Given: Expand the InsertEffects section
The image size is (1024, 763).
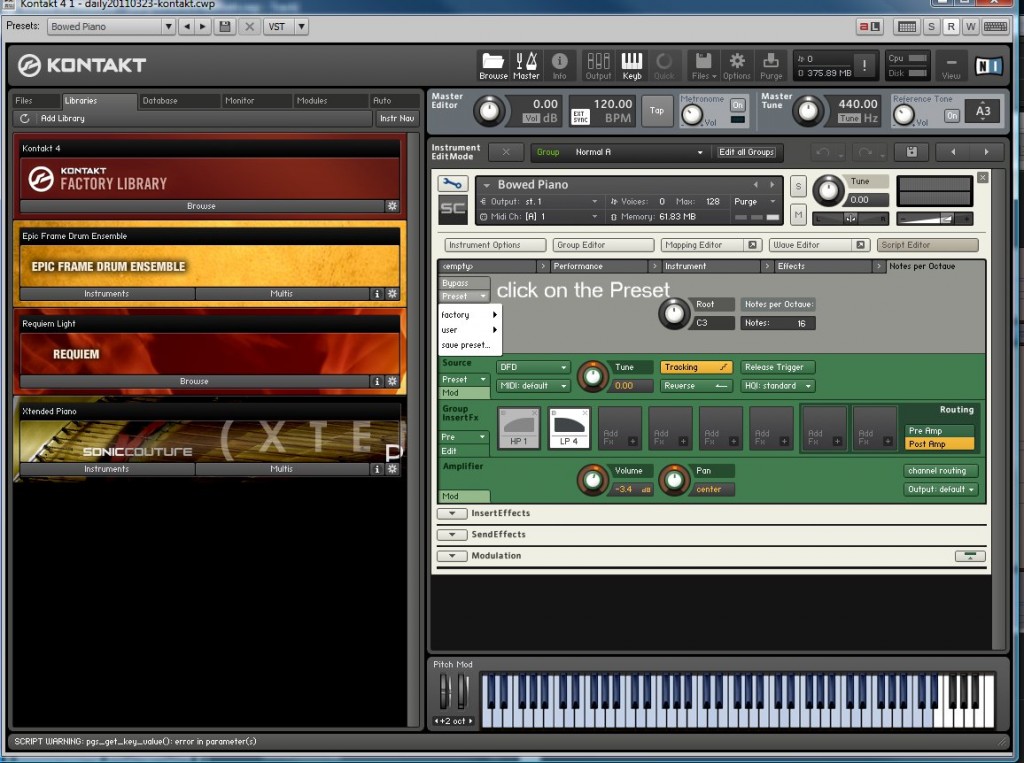Looking at the screenshot, I should [x=452, y=514].
